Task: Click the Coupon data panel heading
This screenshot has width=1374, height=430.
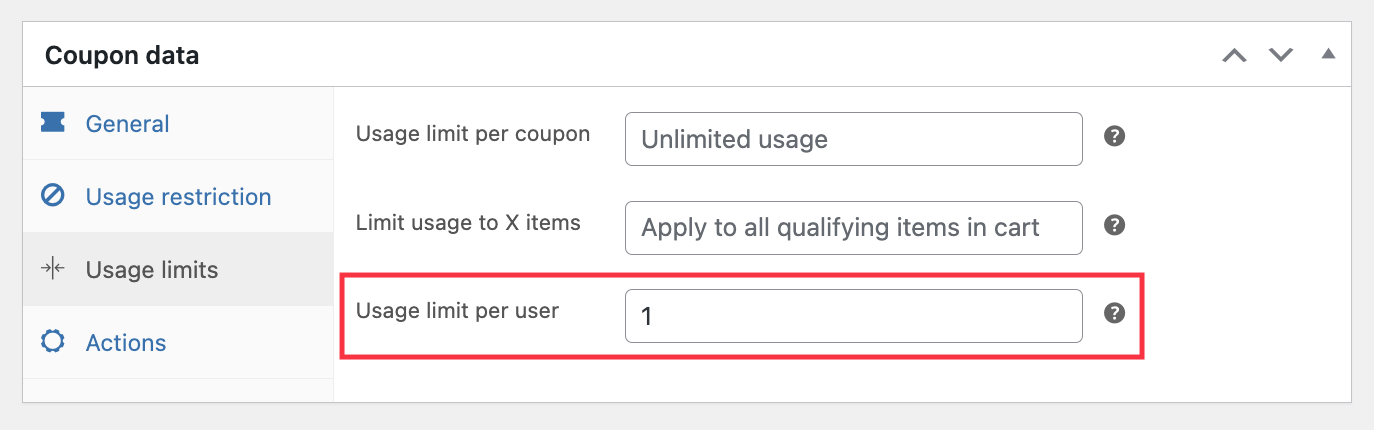Action: [122, 55]
